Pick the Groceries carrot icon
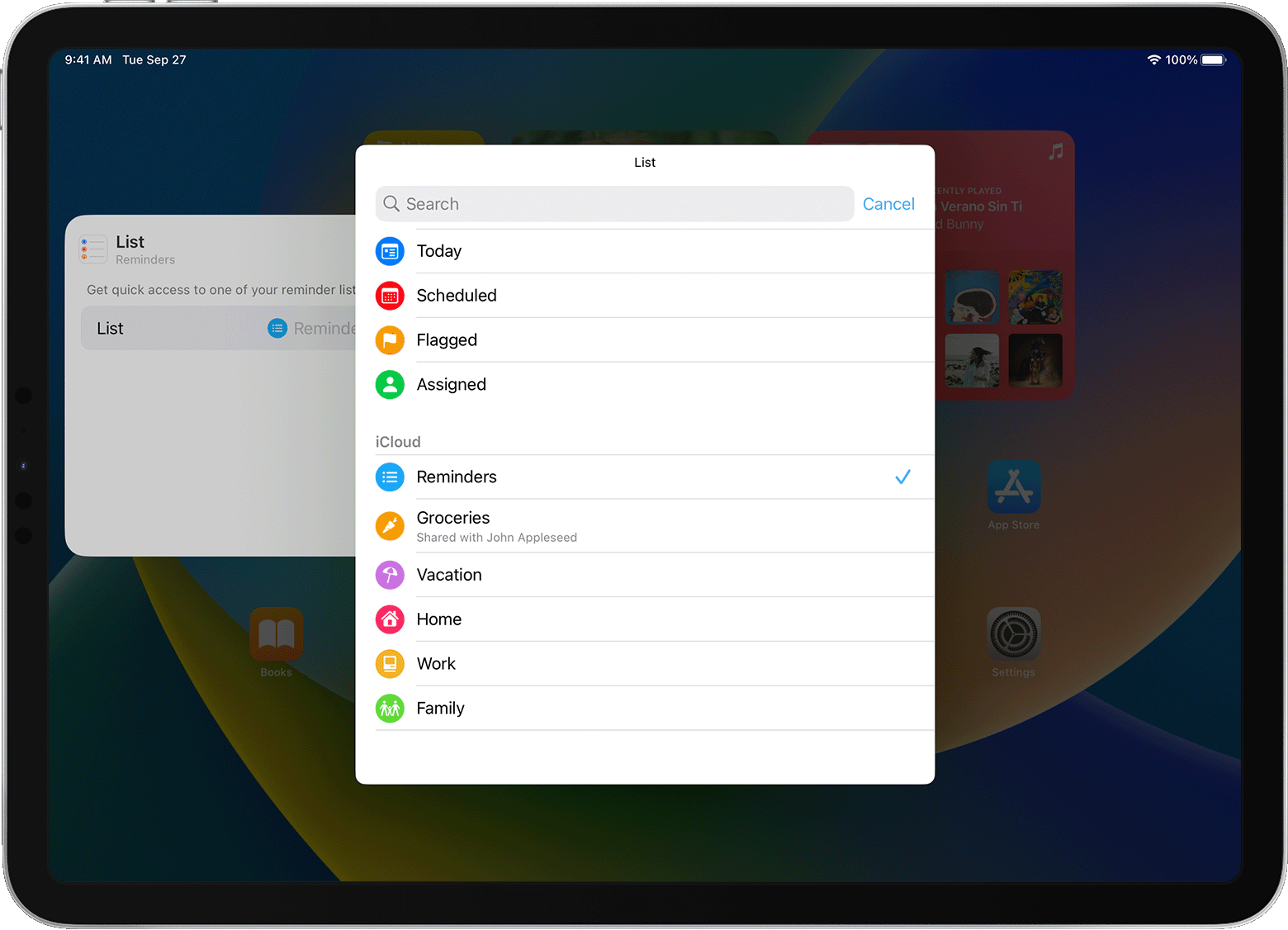This screenshot has height=930, width=1288. pos(390,526)
